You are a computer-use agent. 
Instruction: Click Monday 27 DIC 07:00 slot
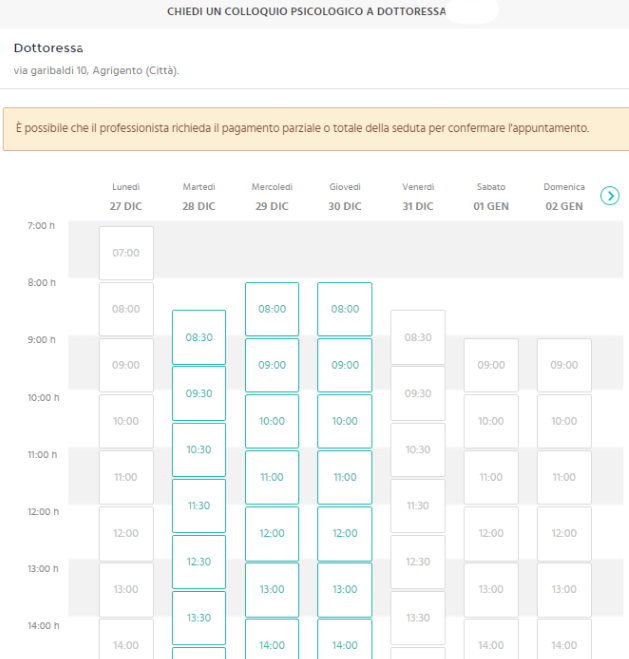tap(126, 253)
